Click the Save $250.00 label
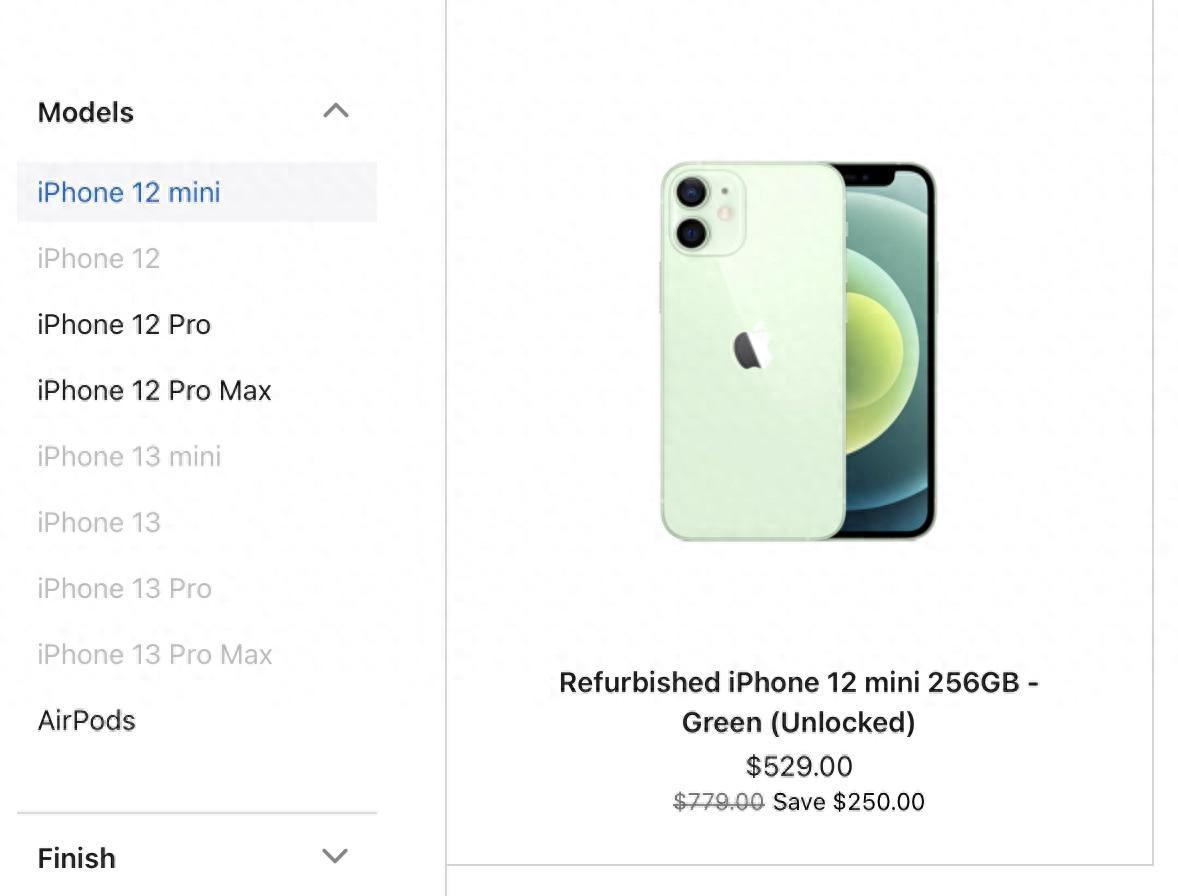Viewport: 1178px width, 896px height. point(847,801)
